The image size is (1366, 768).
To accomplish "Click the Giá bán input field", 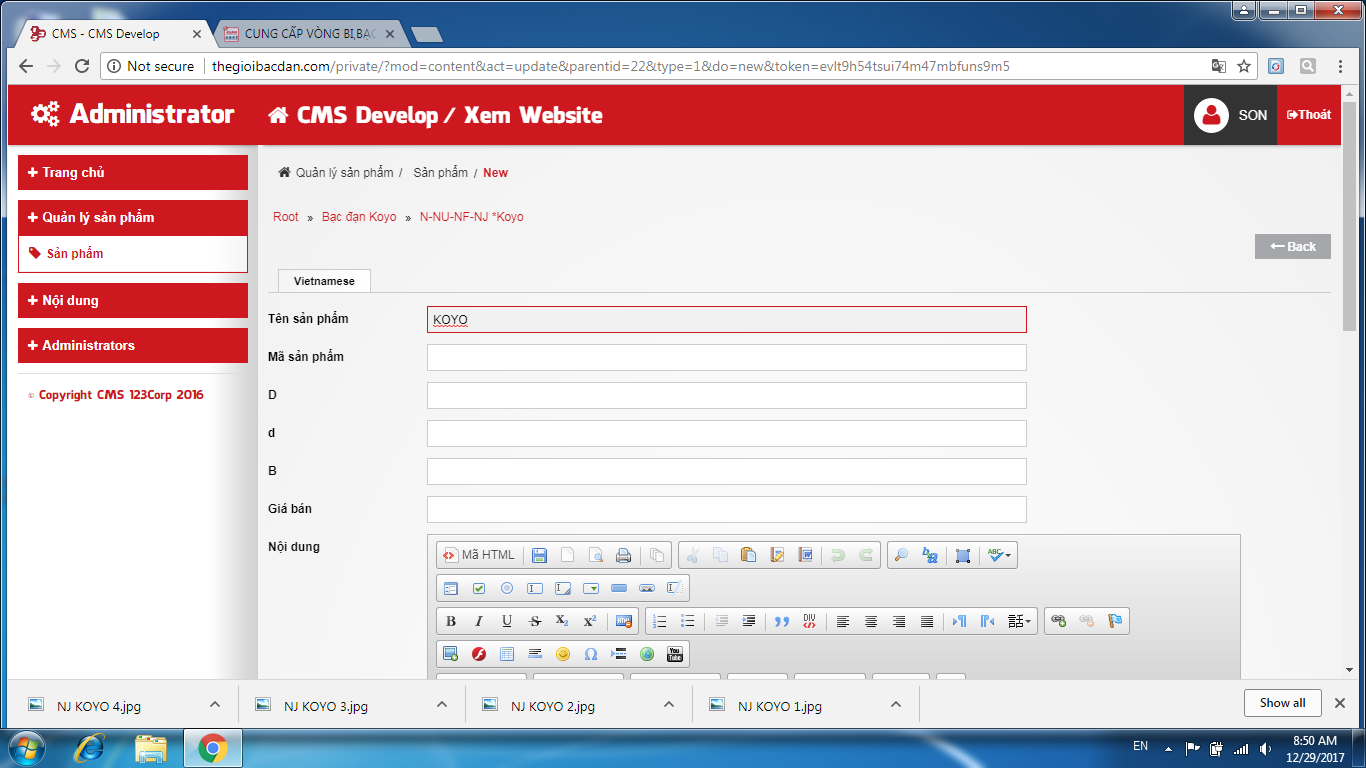I will point(727,509).
